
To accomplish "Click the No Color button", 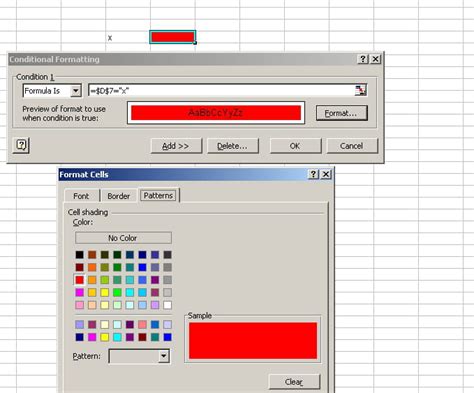I will 123,238.
